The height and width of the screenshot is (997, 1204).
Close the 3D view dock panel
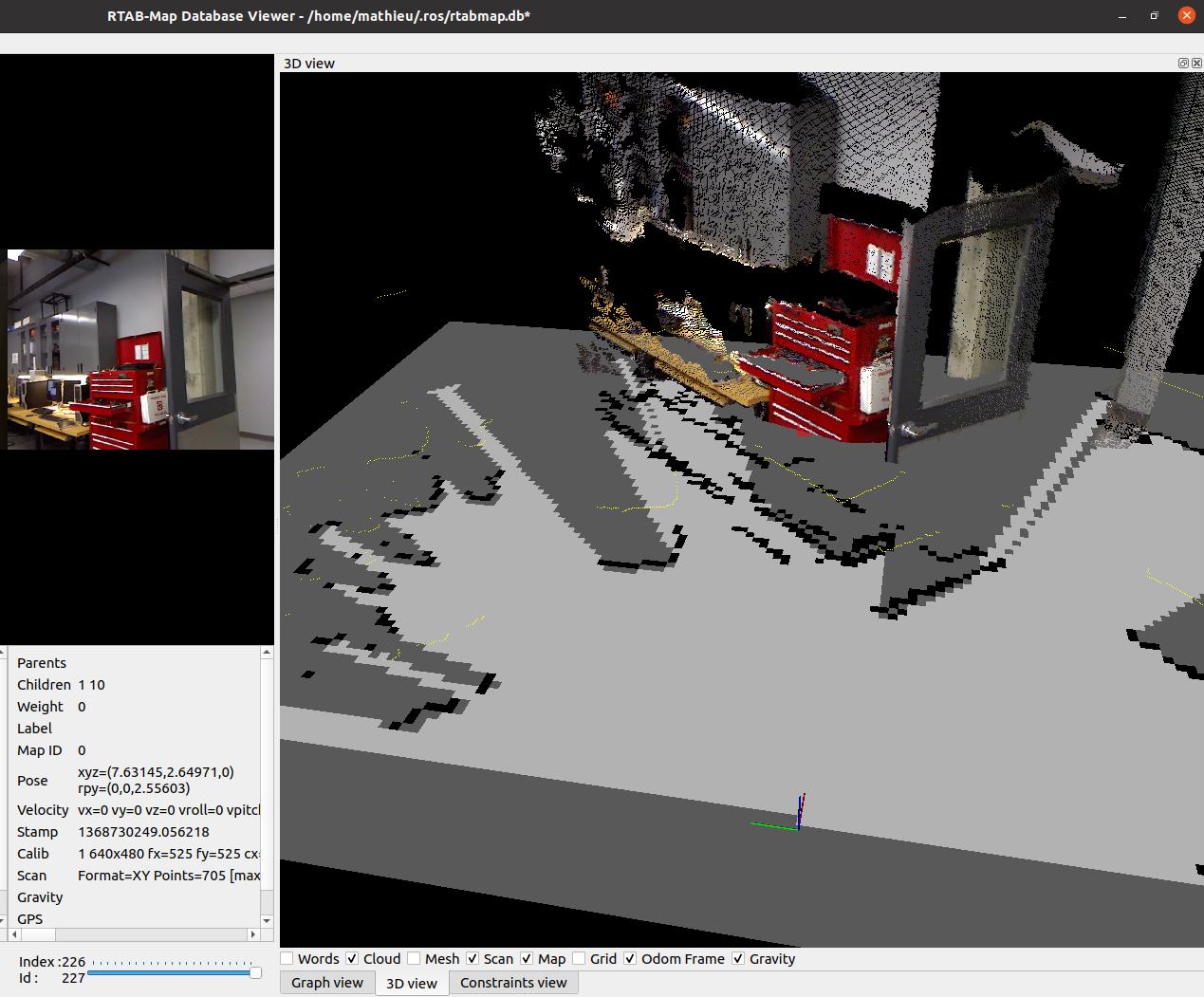[x=1196, y=63]
